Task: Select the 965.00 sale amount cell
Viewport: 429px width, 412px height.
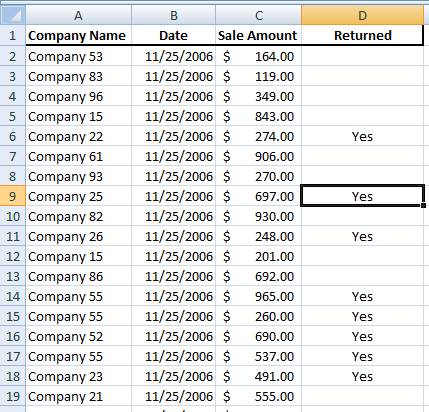Action: tap(259, 296)
